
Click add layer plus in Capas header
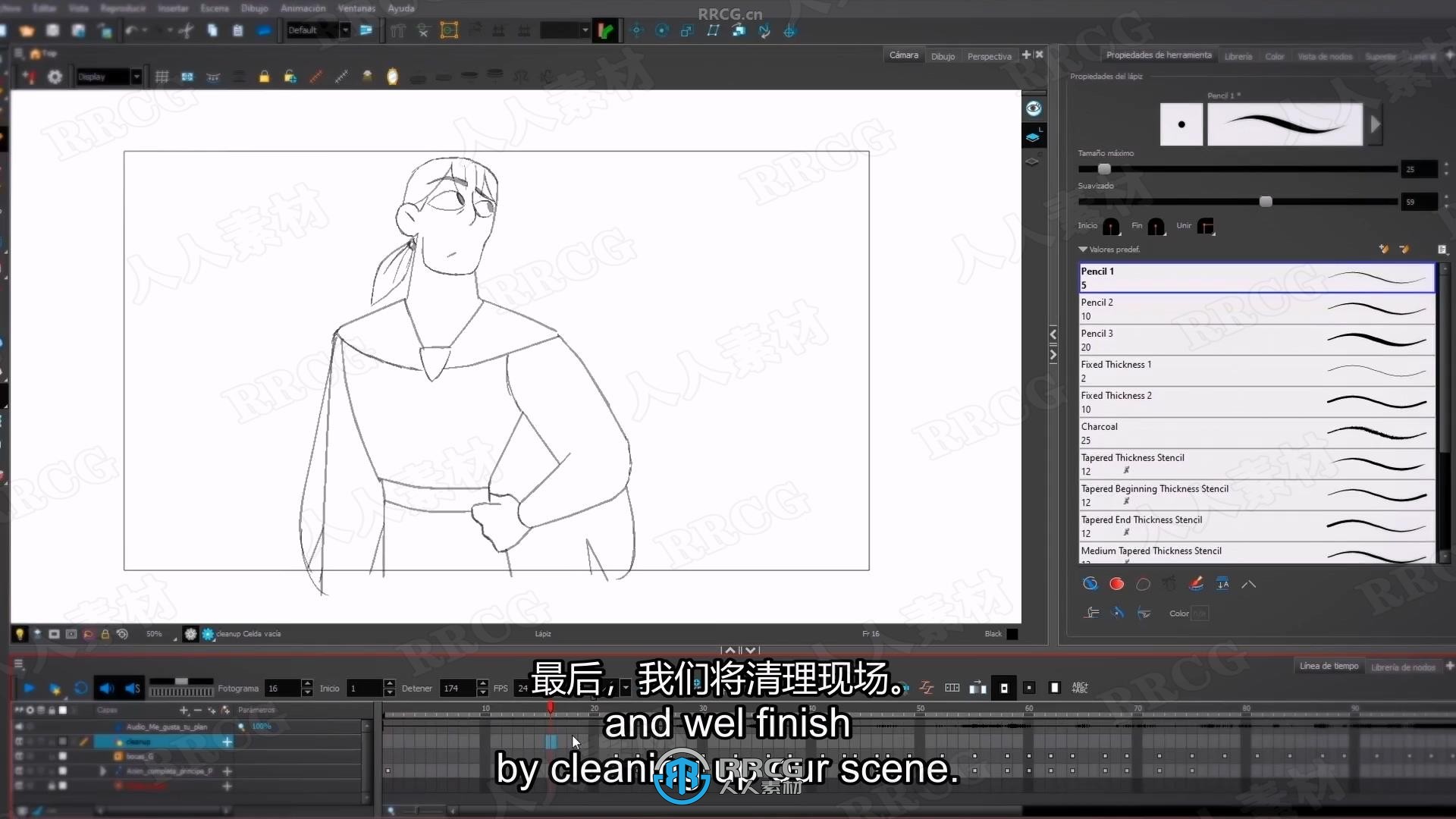pyautogui.click(x=184, y=711)
